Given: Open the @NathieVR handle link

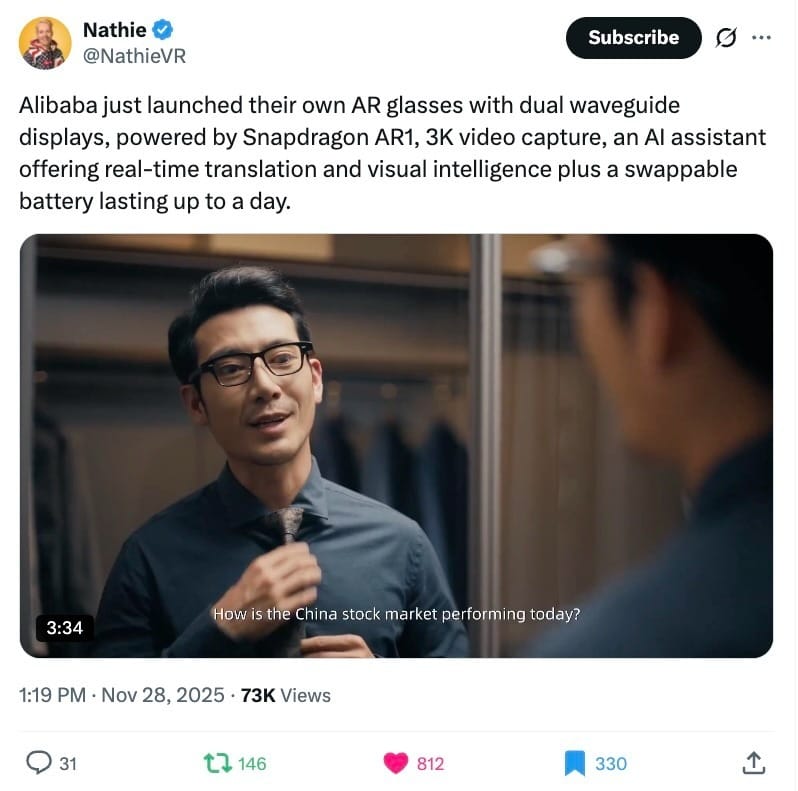Looking at the screenshot, I should [134, 56].
